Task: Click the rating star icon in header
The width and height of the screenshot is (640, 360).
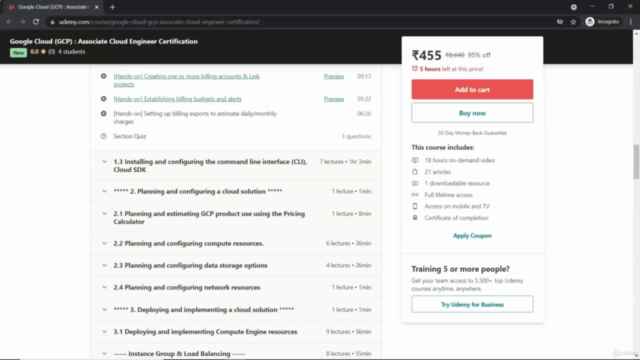Action: [x=43, y=52]
